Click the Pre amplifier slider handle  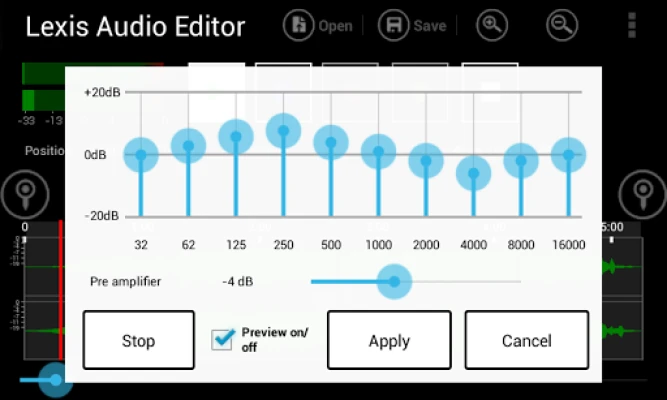(x=394, y=282)
